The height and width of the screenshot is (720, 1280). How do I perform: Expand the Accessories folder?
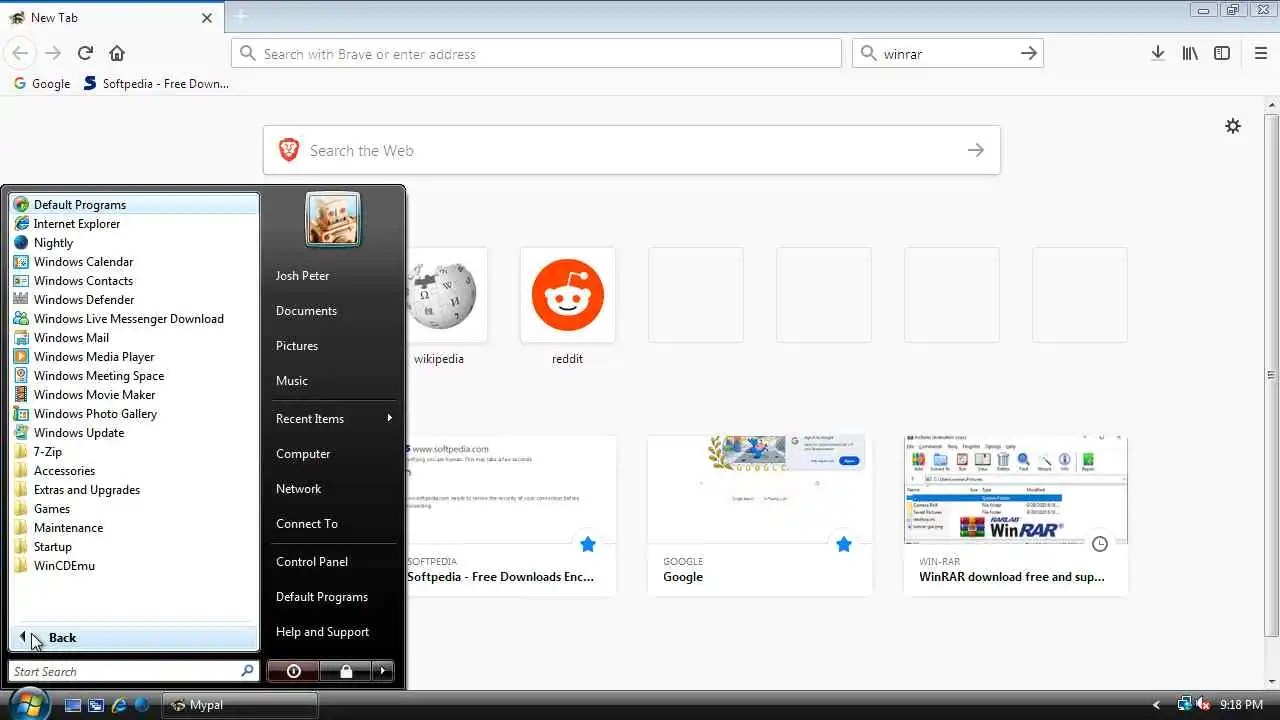(134, 471)
